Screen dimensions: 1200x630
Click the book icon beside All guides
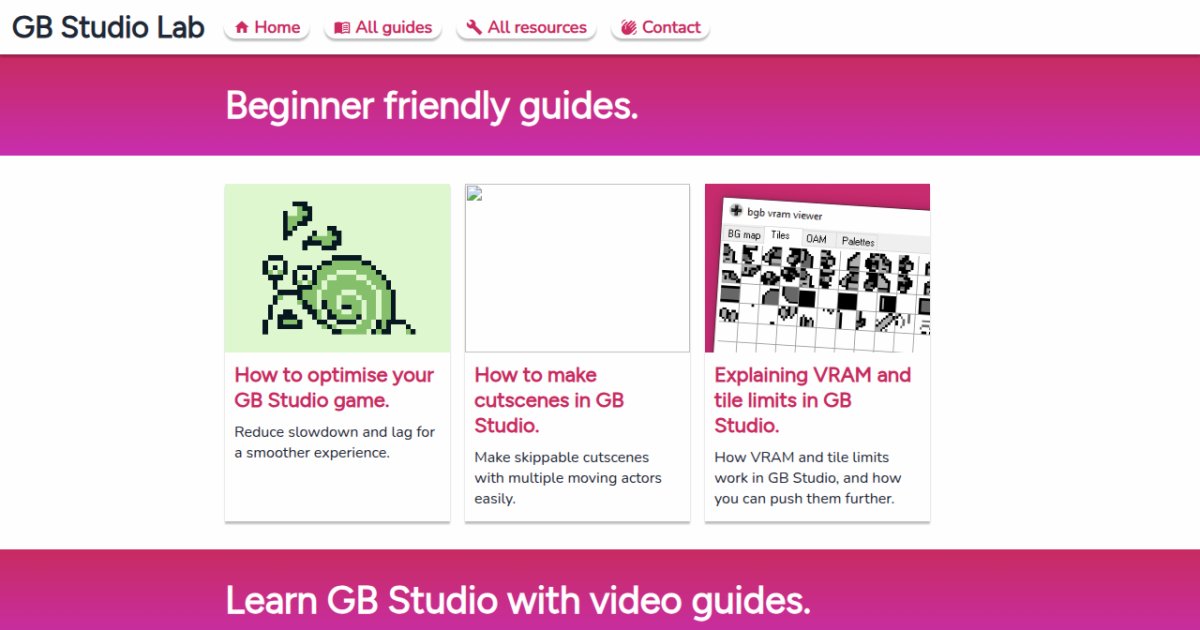342,28
